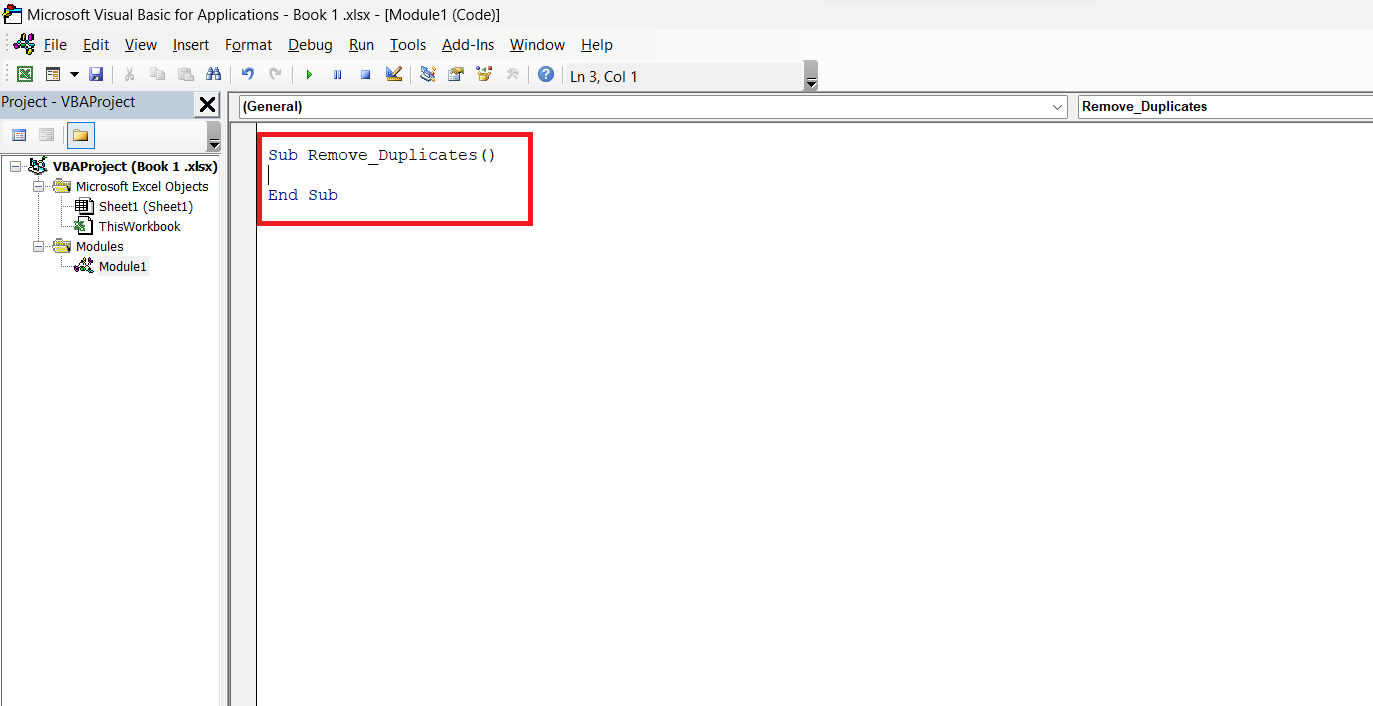Open VBA Help question mark icon
This screenshot has width=1373, height=706.
546,75
